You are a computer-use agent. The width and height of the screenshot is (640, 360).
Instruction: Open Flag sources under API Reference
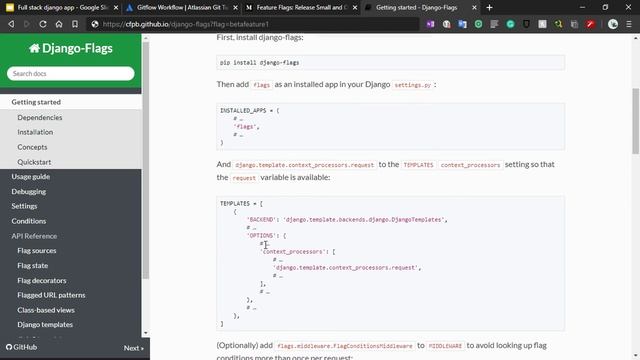[x=37, y=251]
